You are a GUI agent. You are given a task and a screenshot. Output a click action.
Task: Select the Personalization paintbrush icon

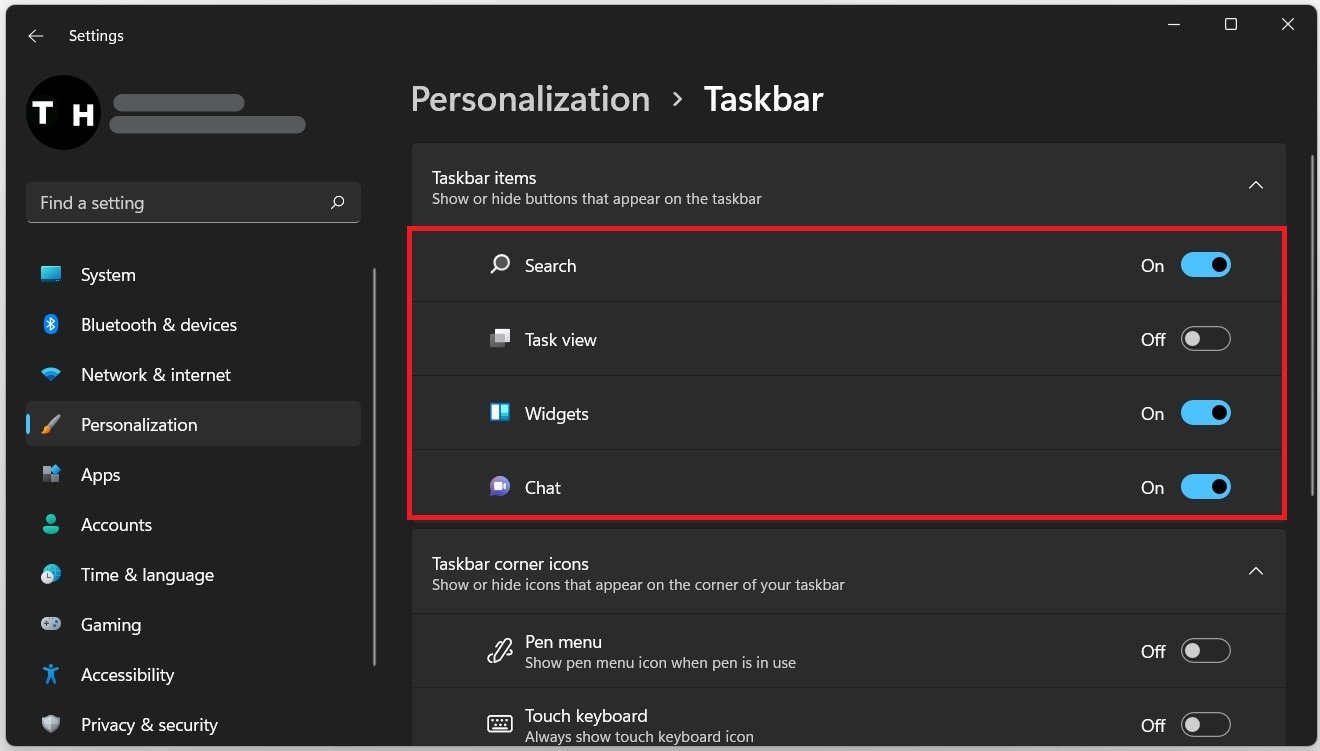[51, 425]
